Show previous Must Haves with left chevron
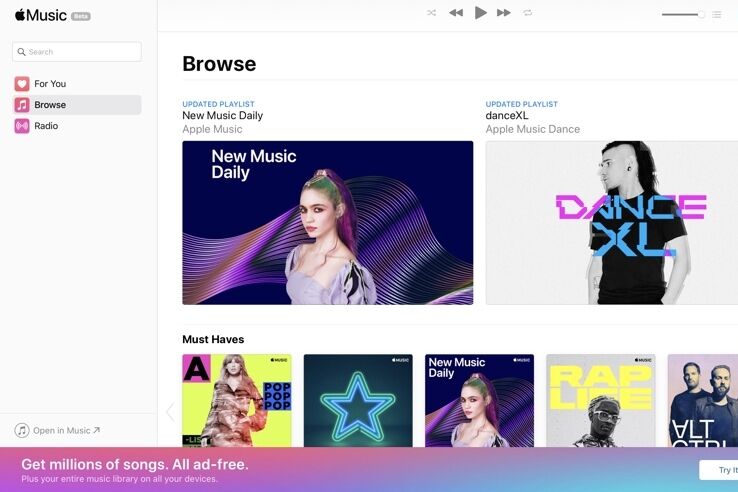 (170, 411)
